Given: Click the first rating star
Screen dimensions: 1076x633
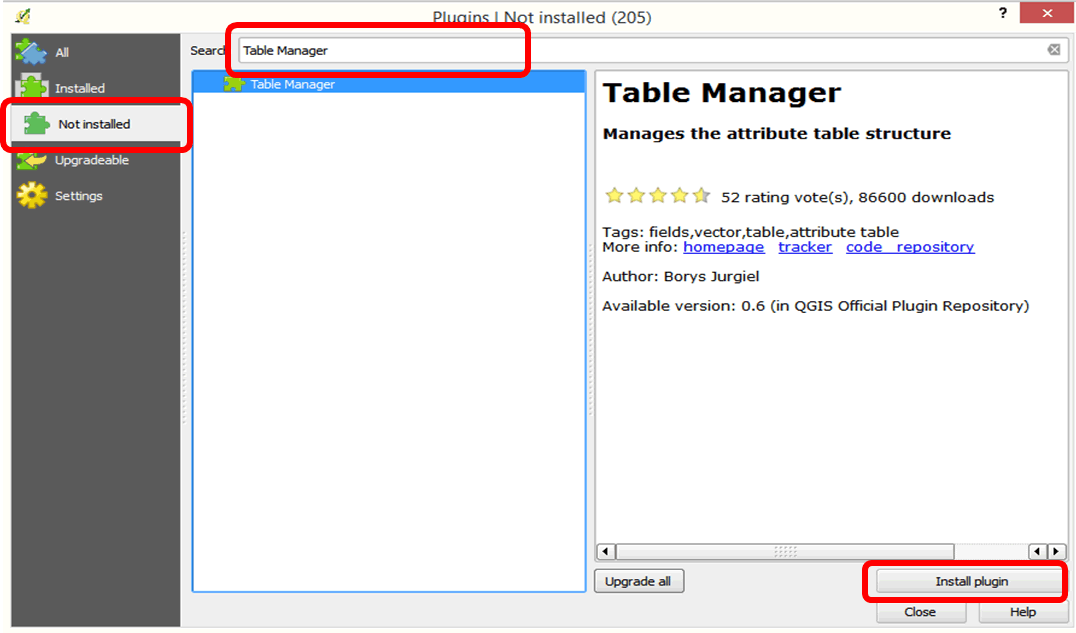Looking at the screenshot, I should (x=614, y=196).
